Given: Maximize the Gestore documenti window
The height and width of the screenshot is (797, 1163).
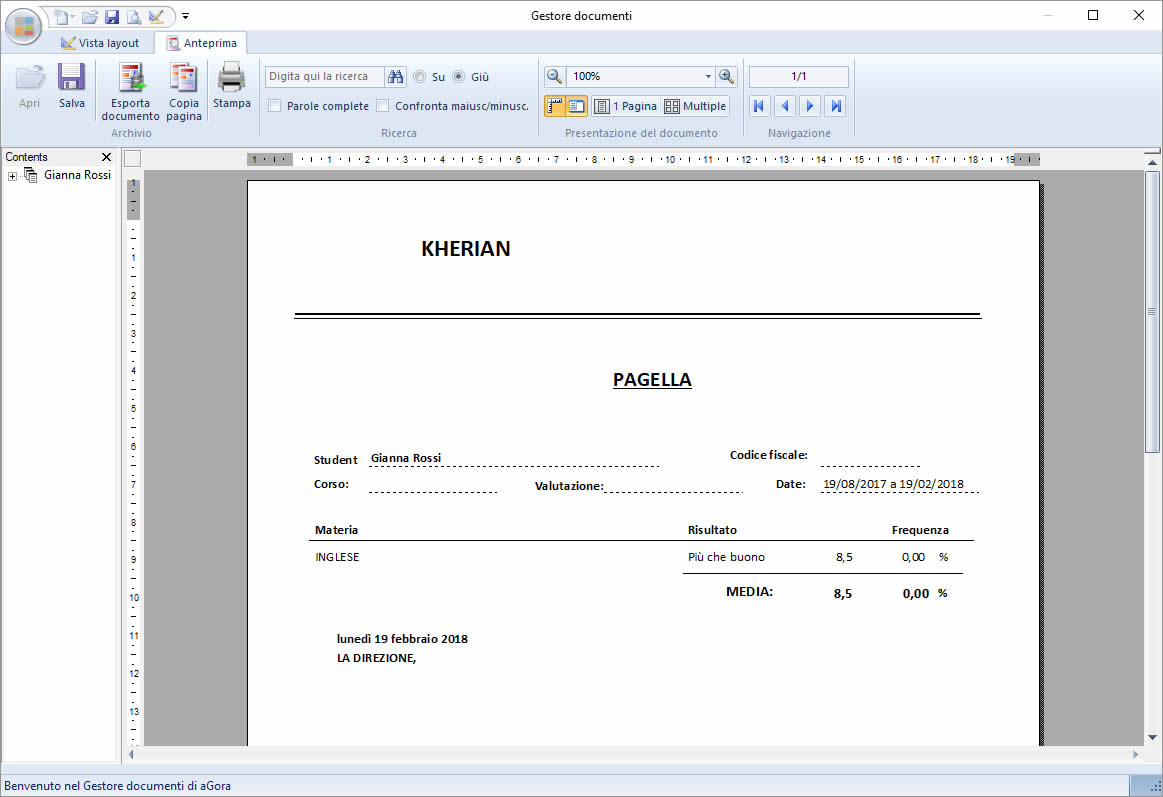Looking at the screenshot, I should (1093, 16).
